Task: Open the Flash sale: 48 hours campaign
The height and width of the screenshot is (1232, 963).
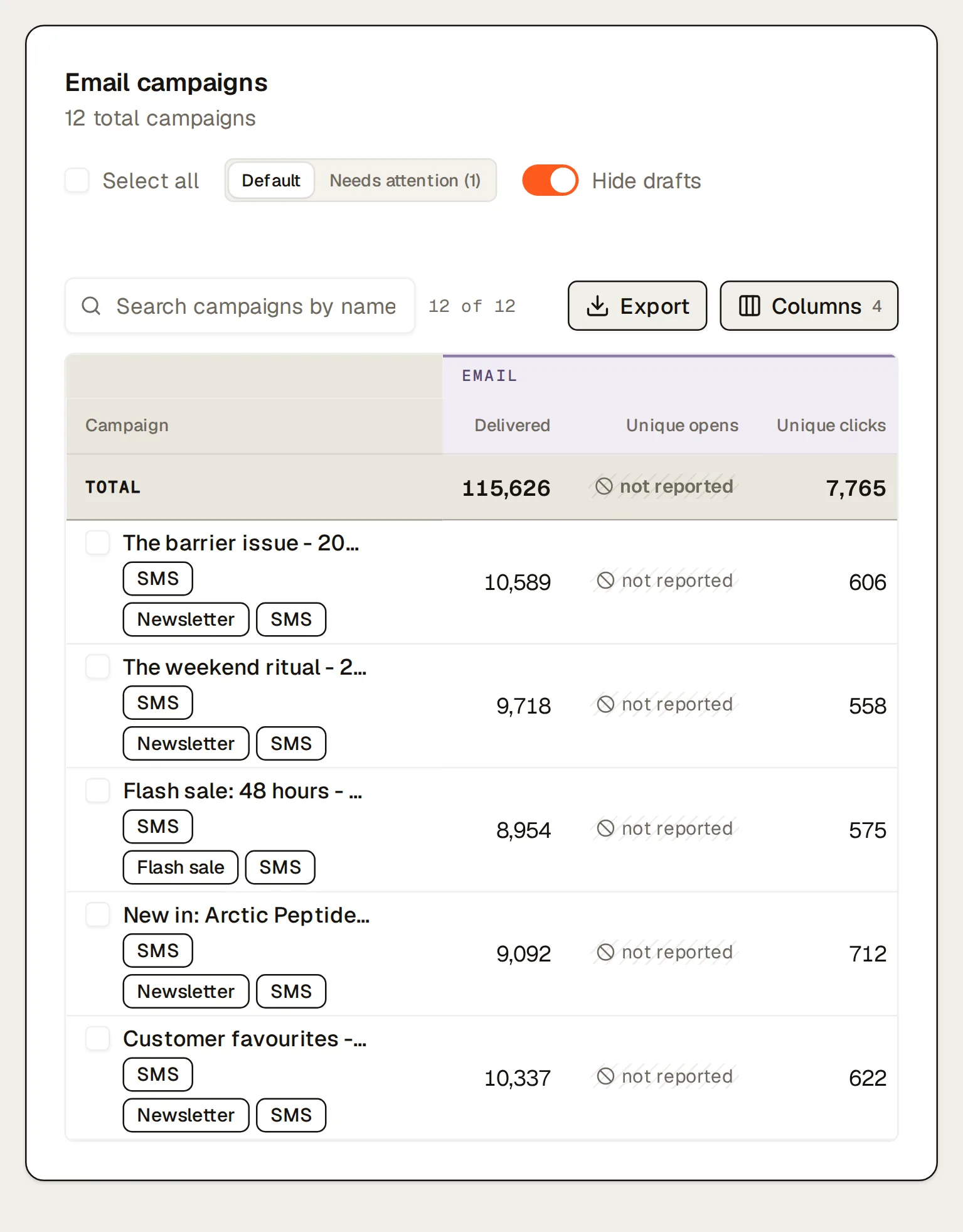Action: pyautogui.click(x=243, y=791)
